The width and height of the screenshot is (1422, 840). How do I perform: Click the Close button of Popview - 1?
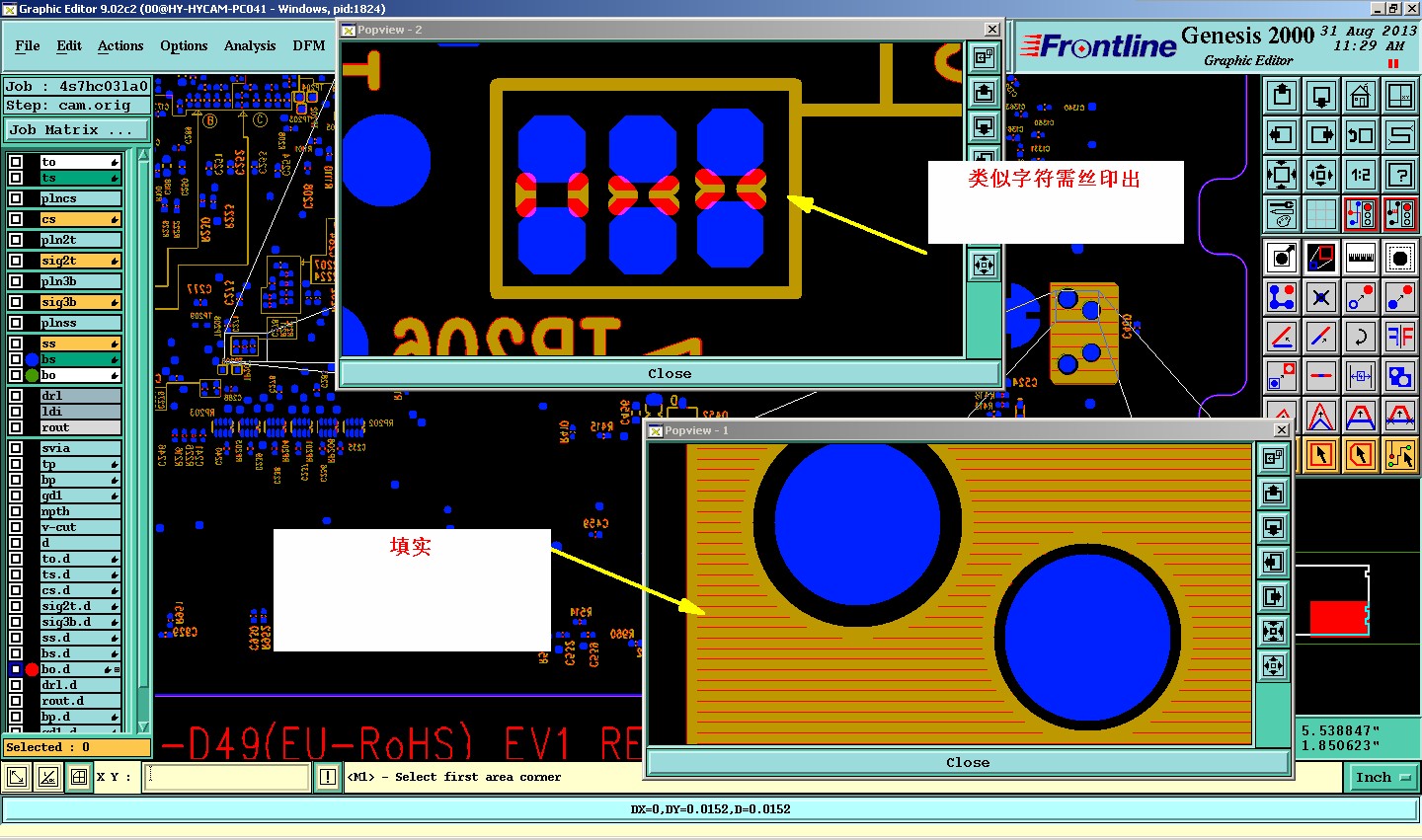click(x=968, y=762)
